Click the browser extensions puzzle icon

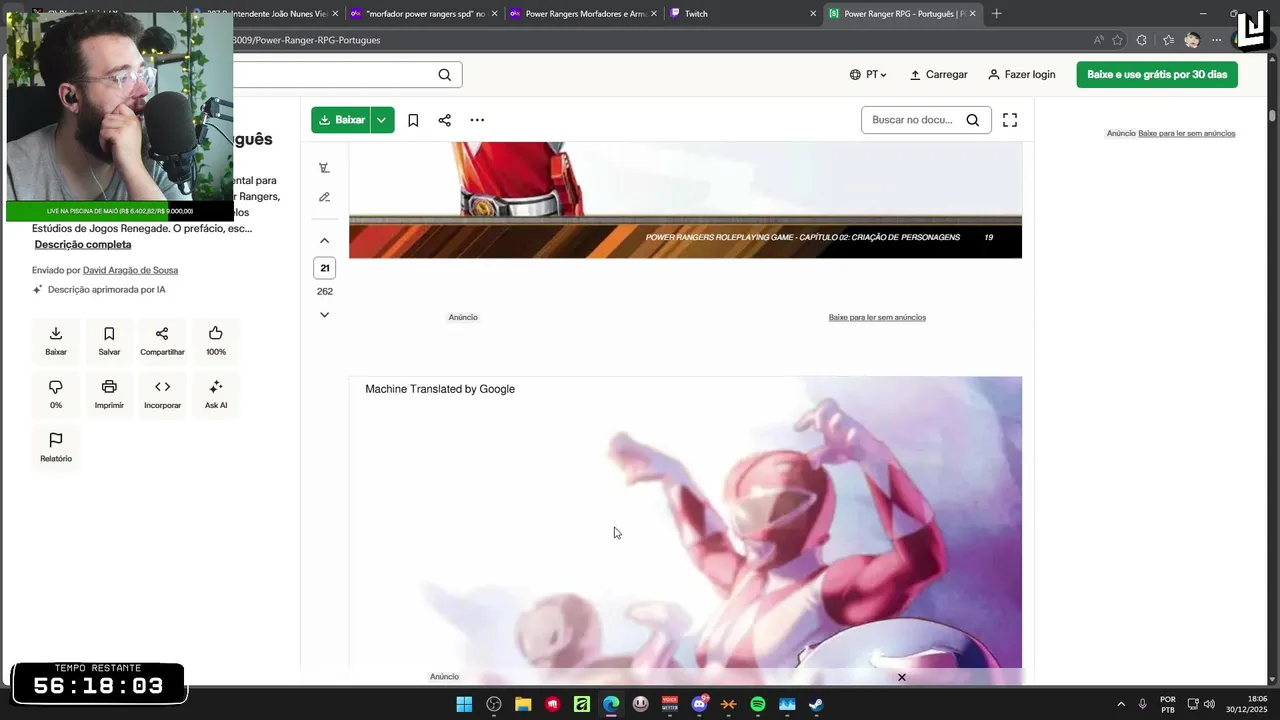pyautogui.click(x=1142, y=40)
